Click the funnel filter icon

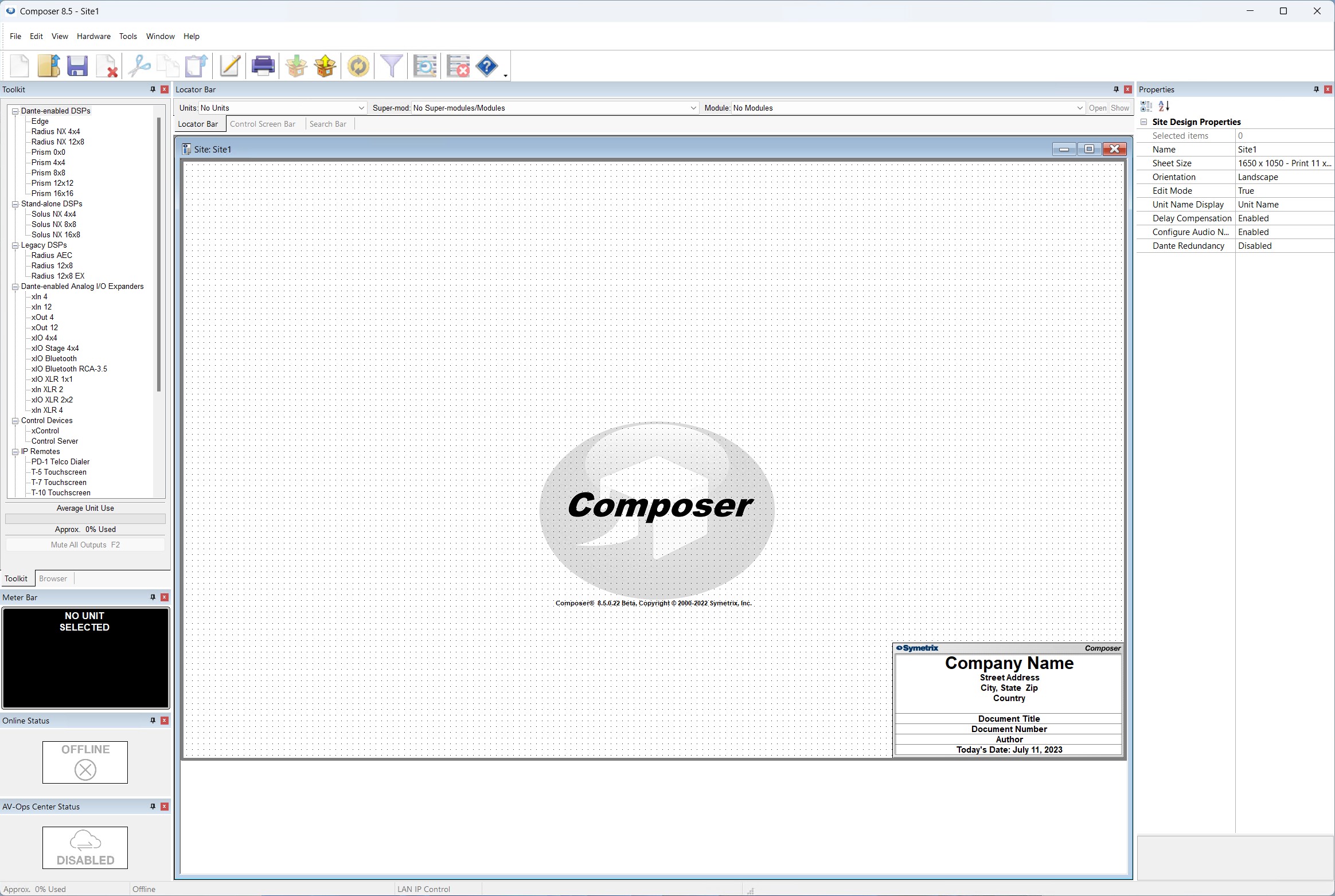392,66
